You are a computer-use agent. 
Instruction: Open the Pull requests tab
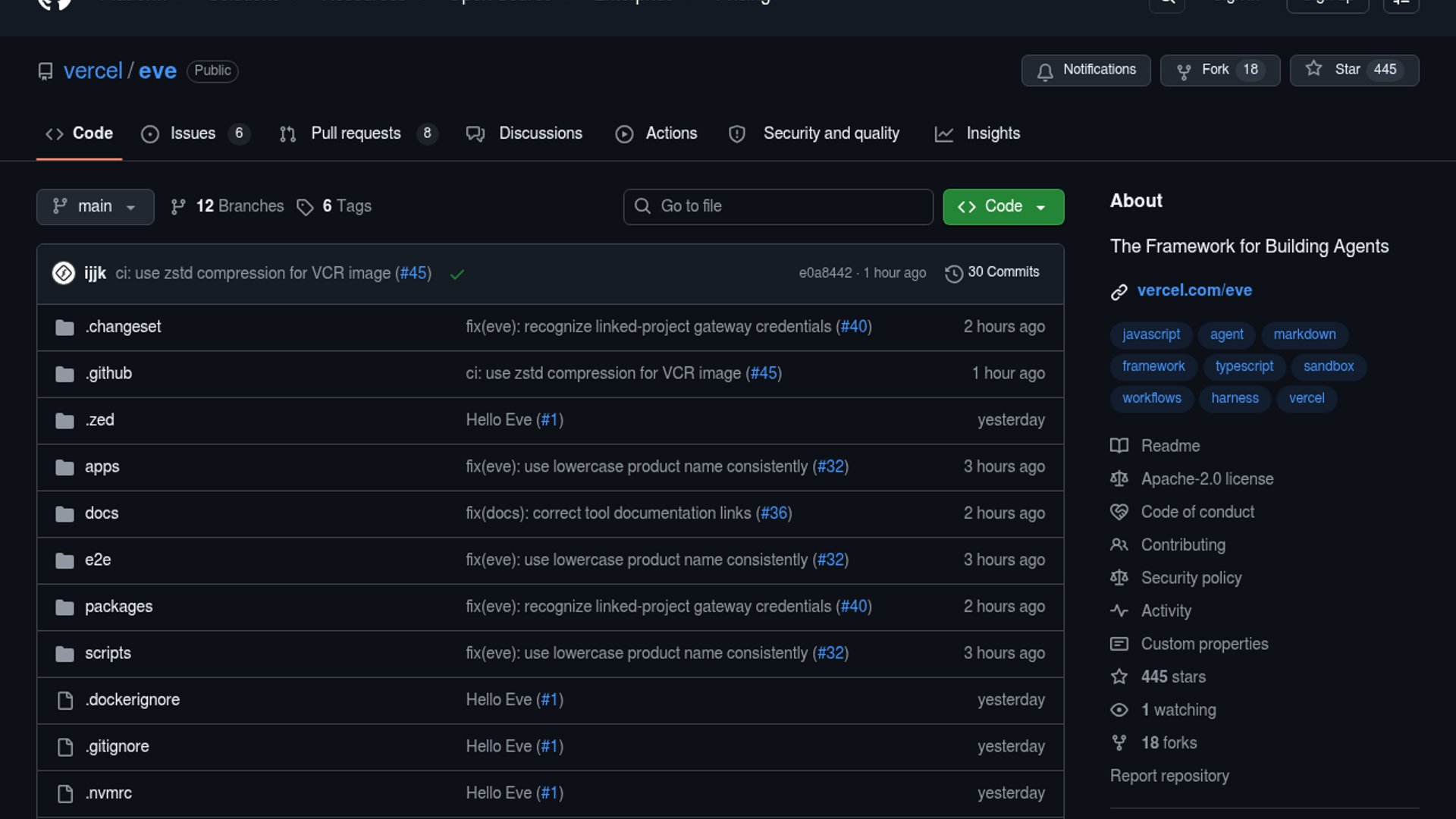[x=359, y=133]
